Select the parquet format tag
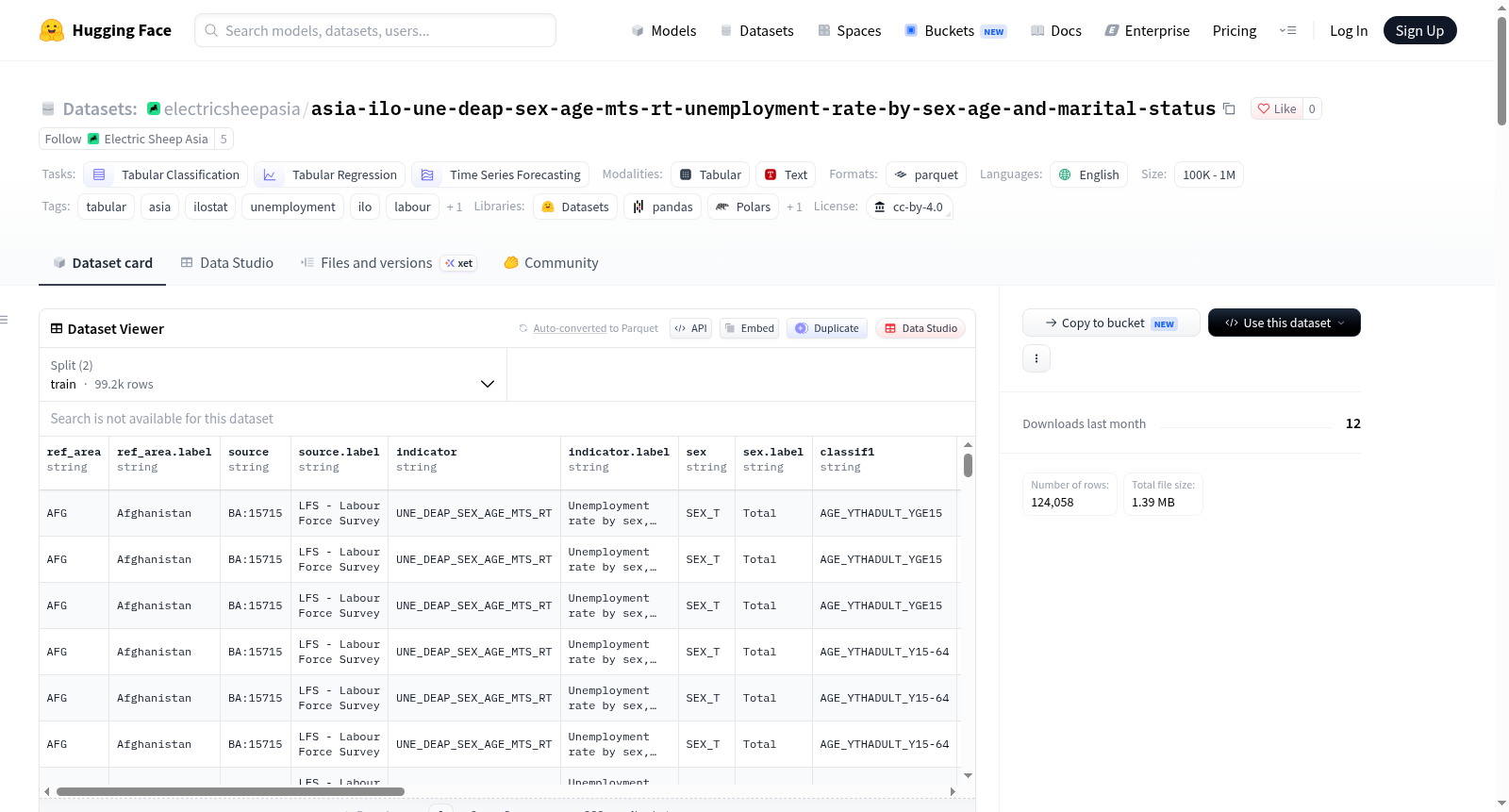This screenshot has height=812, width=1509. click(x=926, y=174)
